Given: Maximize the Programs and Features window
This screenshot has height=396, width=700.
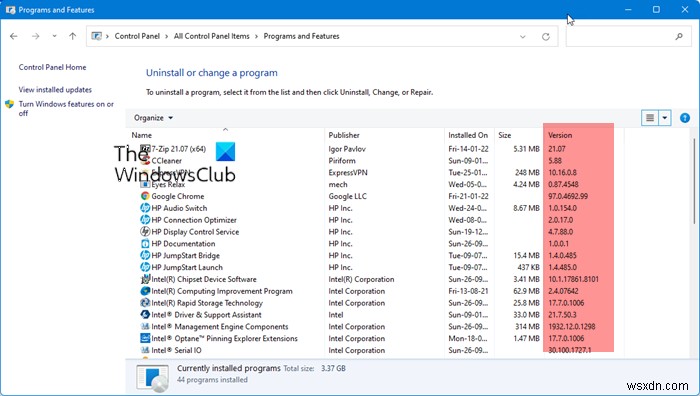Looking at the screenshot, I should [x=656, y=9].
